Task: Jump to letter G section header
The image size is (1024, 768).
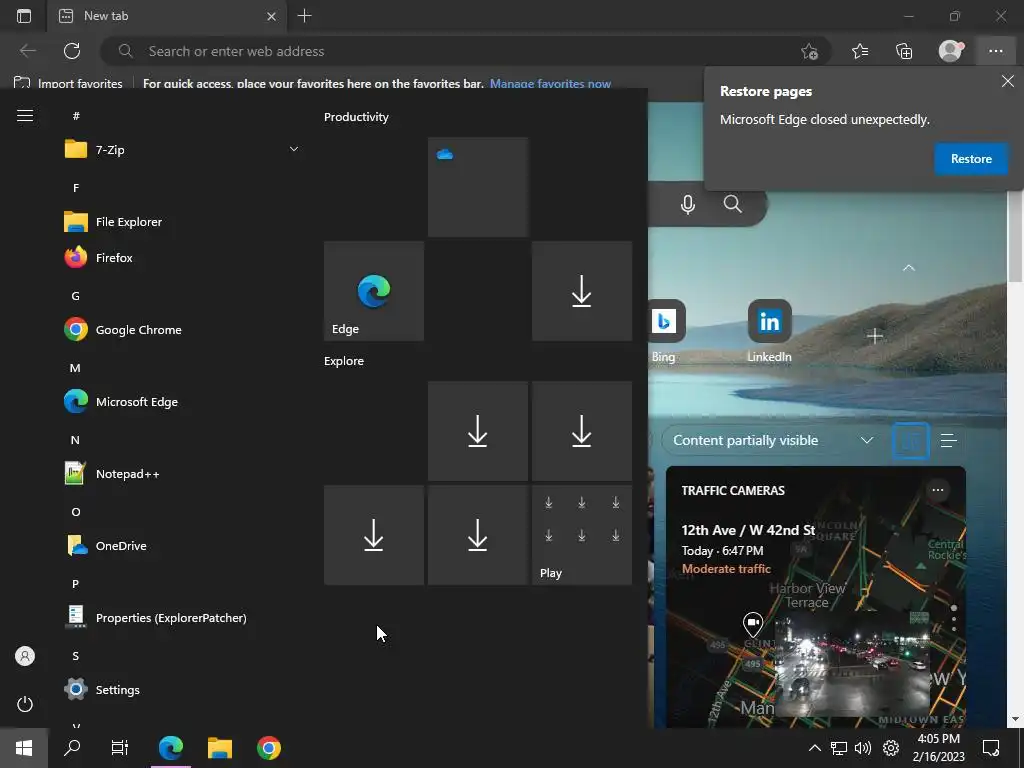Action: click(76, 296)
